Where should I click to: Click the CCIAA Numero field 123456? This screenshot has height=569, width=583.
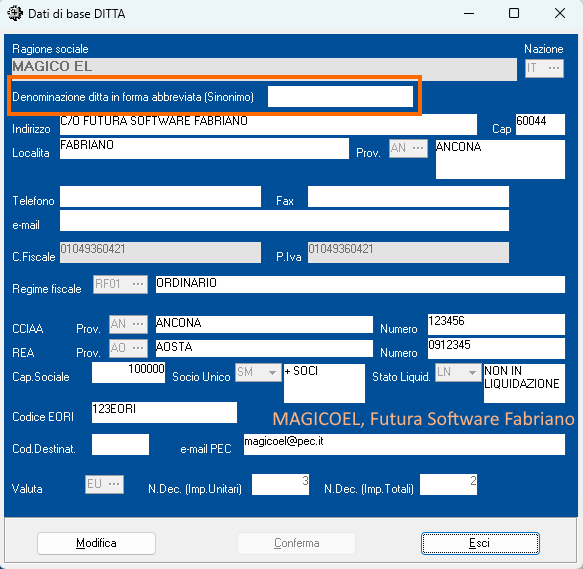point(496,324)
